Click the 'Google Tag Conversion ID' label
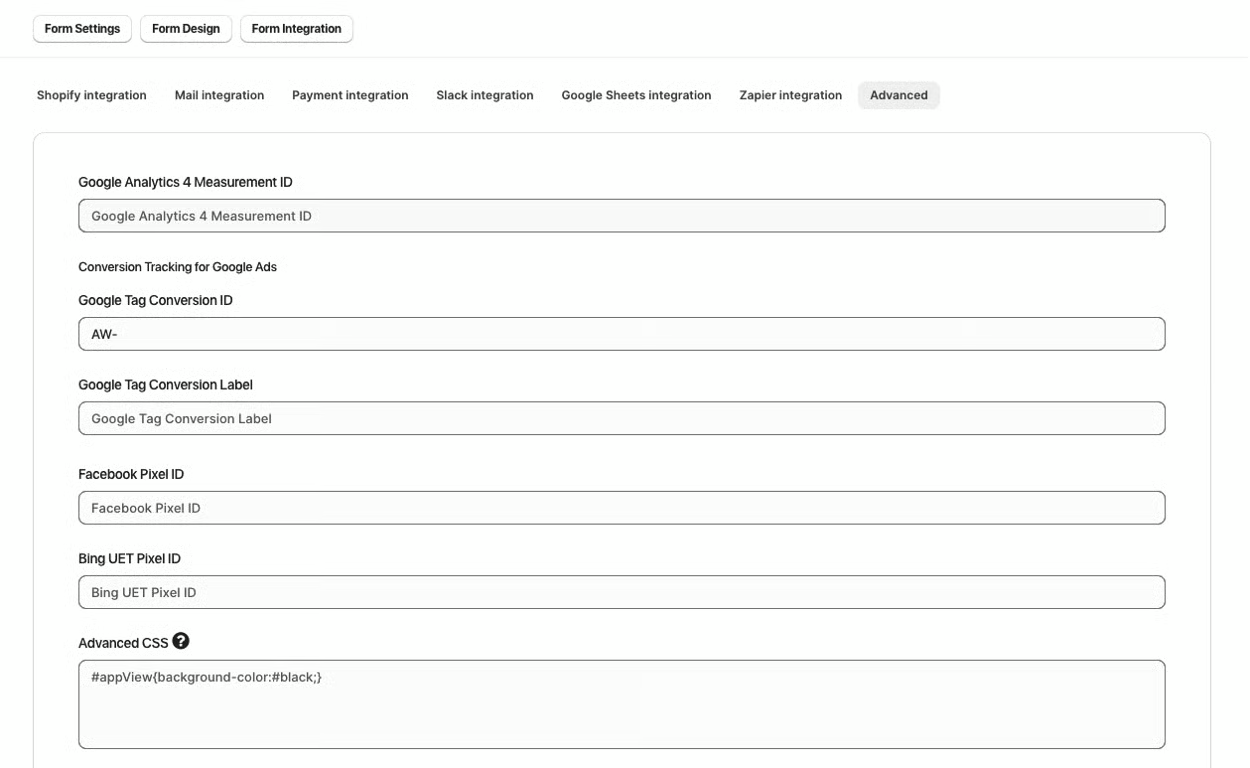 click(156, 300)
